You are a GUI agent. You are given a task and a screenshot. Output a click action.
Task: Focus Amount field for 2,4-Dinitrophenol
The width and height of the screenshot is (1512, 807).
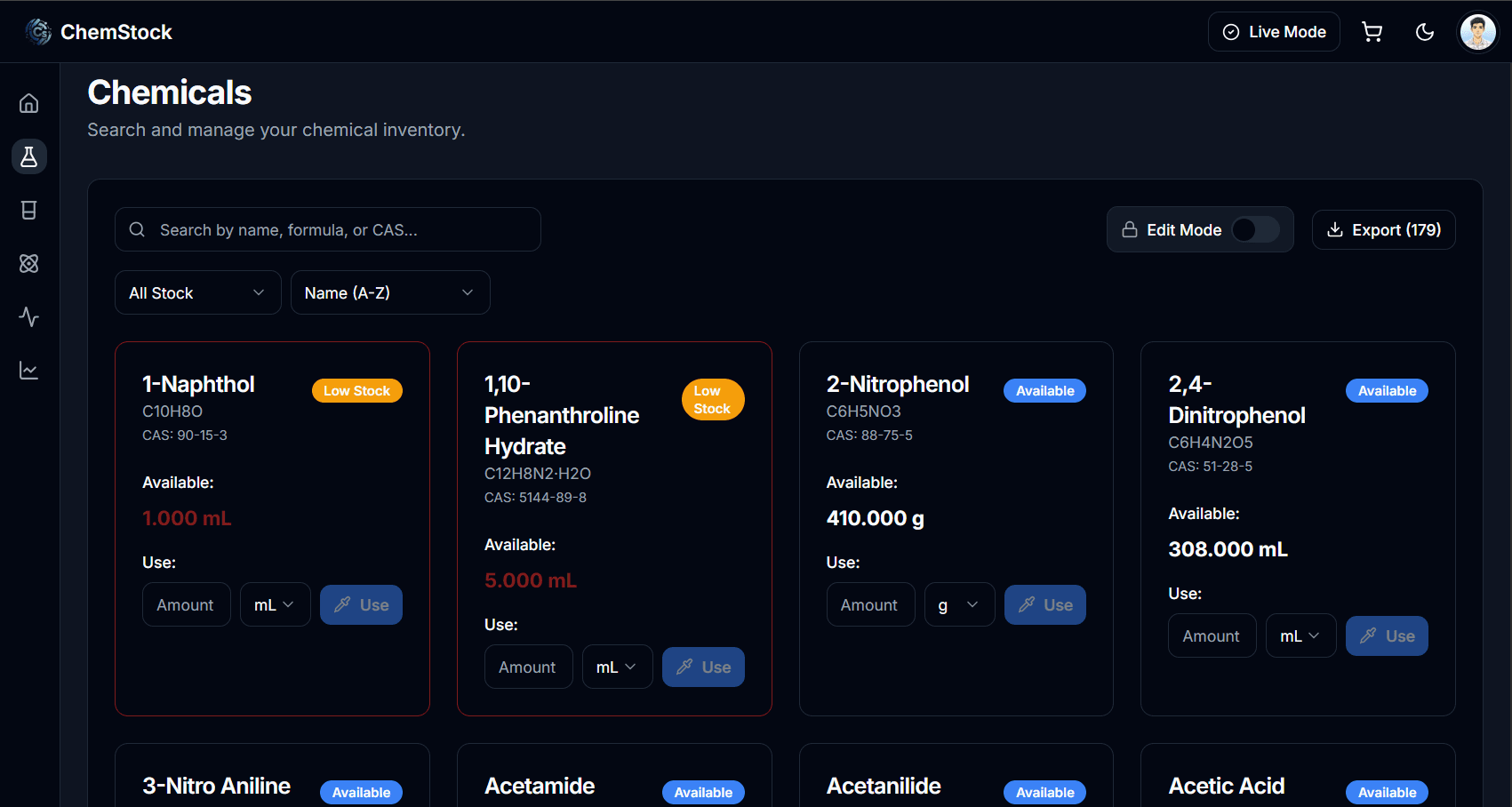pos(1212,635)
